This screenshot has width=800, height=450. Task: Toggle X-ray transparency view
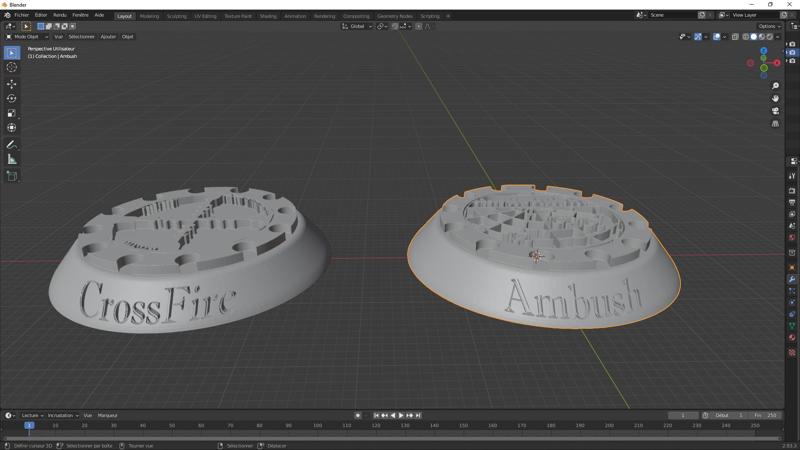coord(735,37)
